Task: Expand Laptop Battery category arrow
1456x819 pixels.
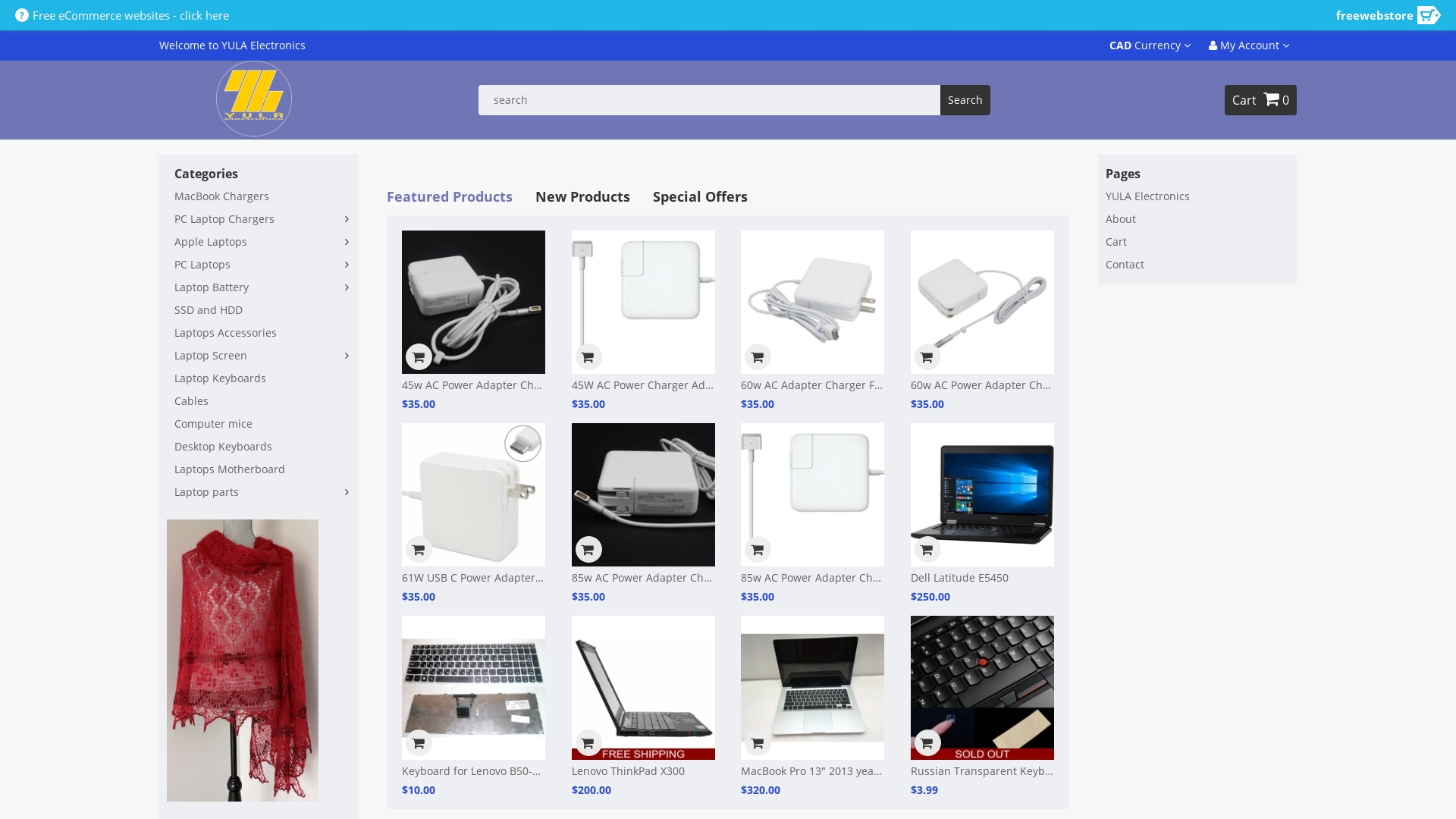Action: tap(347, 287)
